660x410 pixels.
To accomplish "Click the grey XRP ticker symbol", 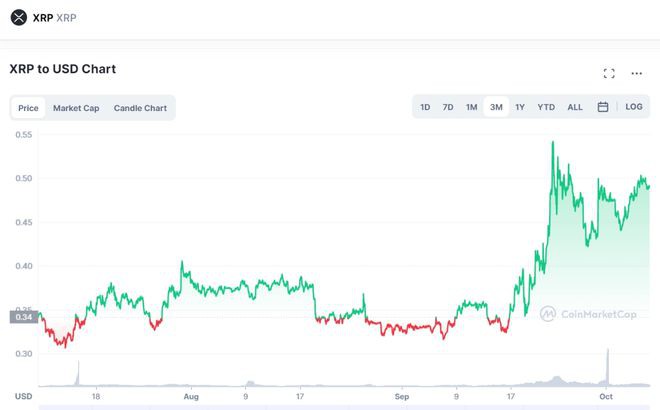I will 66,18.
